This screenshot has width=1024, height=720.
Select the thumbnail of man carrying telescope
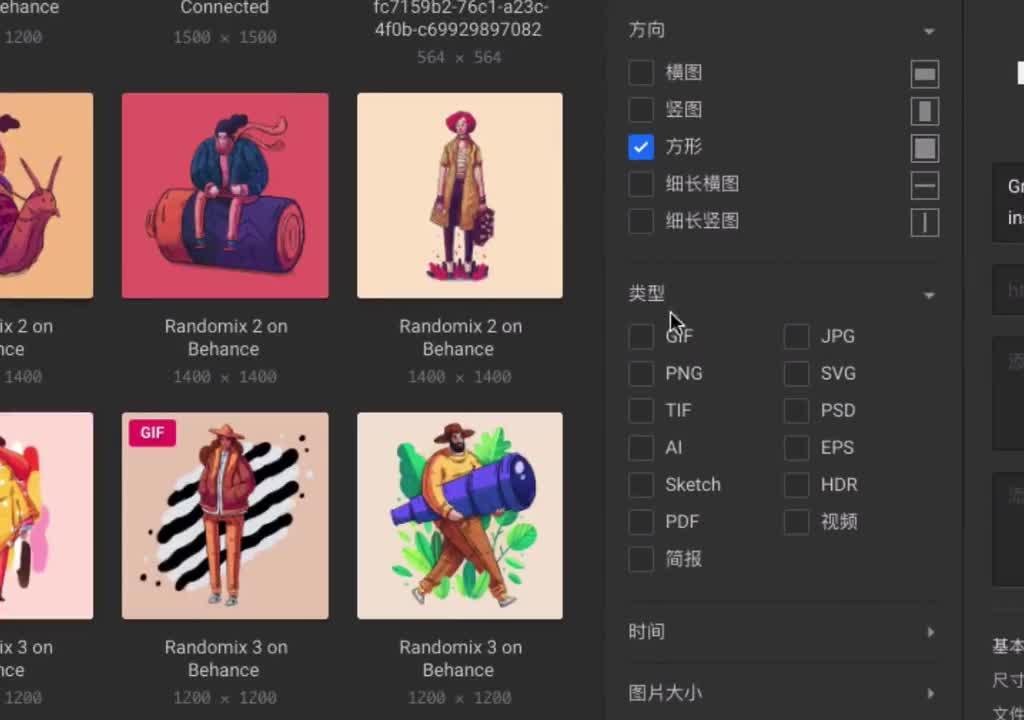(459, 515)
